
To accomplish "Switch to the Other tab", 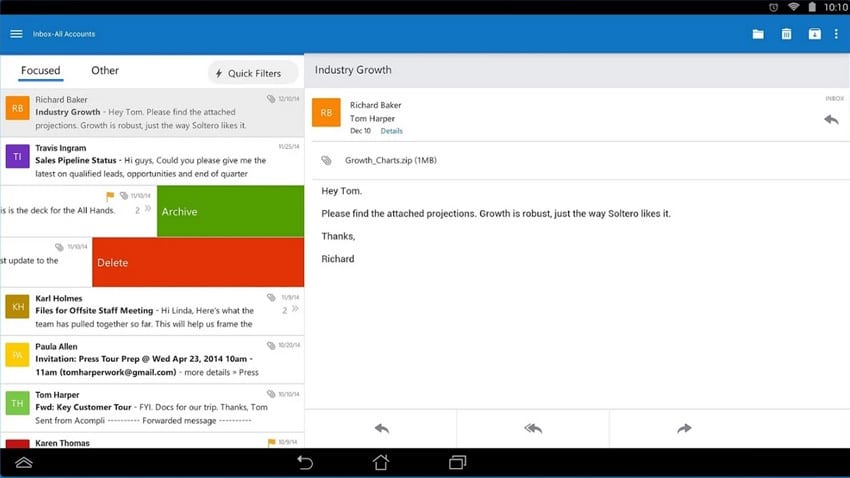I will tap(105, 70).
